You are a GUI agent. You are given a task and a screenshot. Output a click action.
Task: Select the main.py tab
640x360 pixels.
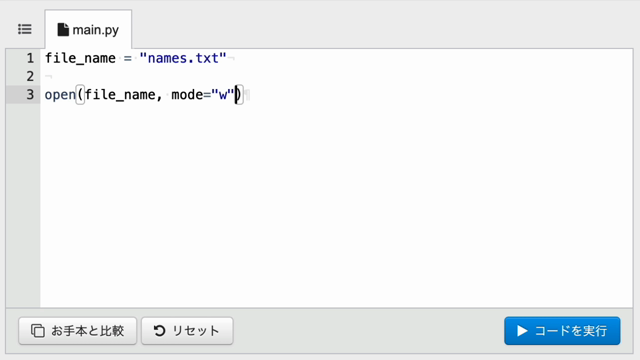pos(88,29)
